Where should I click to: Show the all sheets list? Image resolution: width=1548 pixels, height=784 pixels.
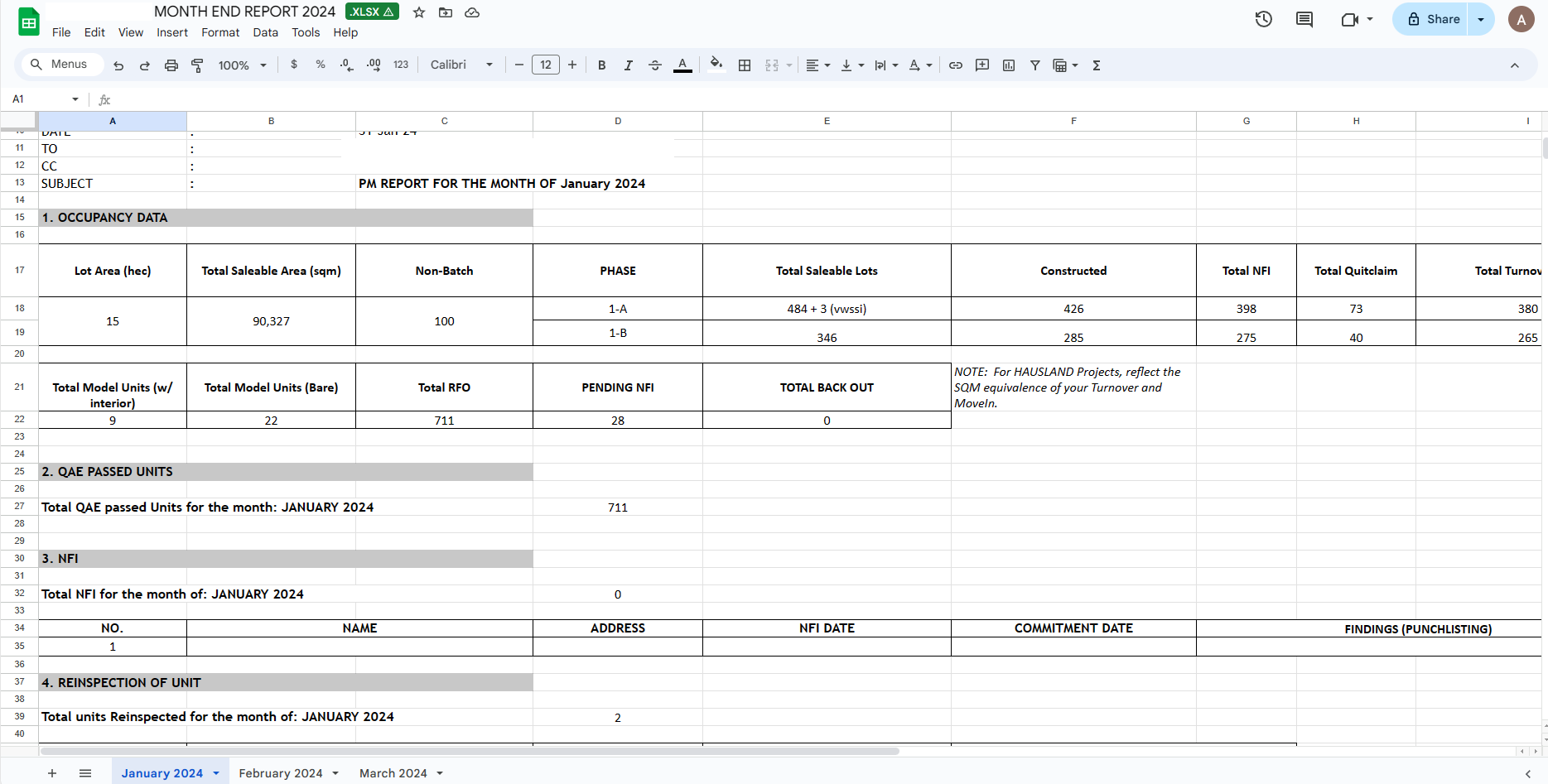point(85,773)
